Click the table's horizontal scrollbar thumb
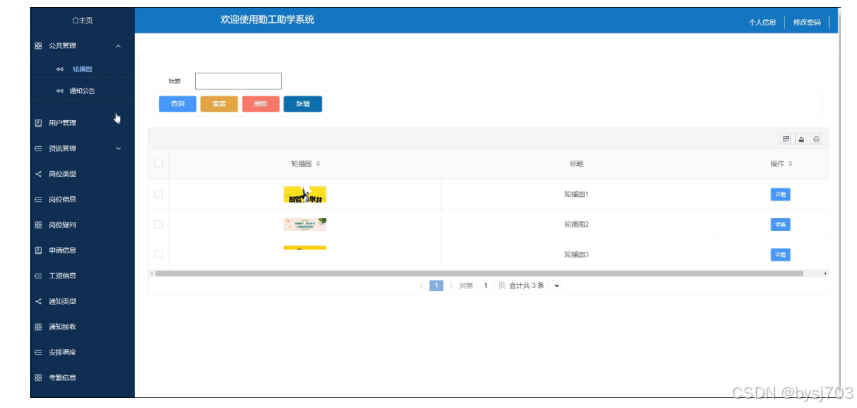857x408 pixels. (x=479, y=273)
